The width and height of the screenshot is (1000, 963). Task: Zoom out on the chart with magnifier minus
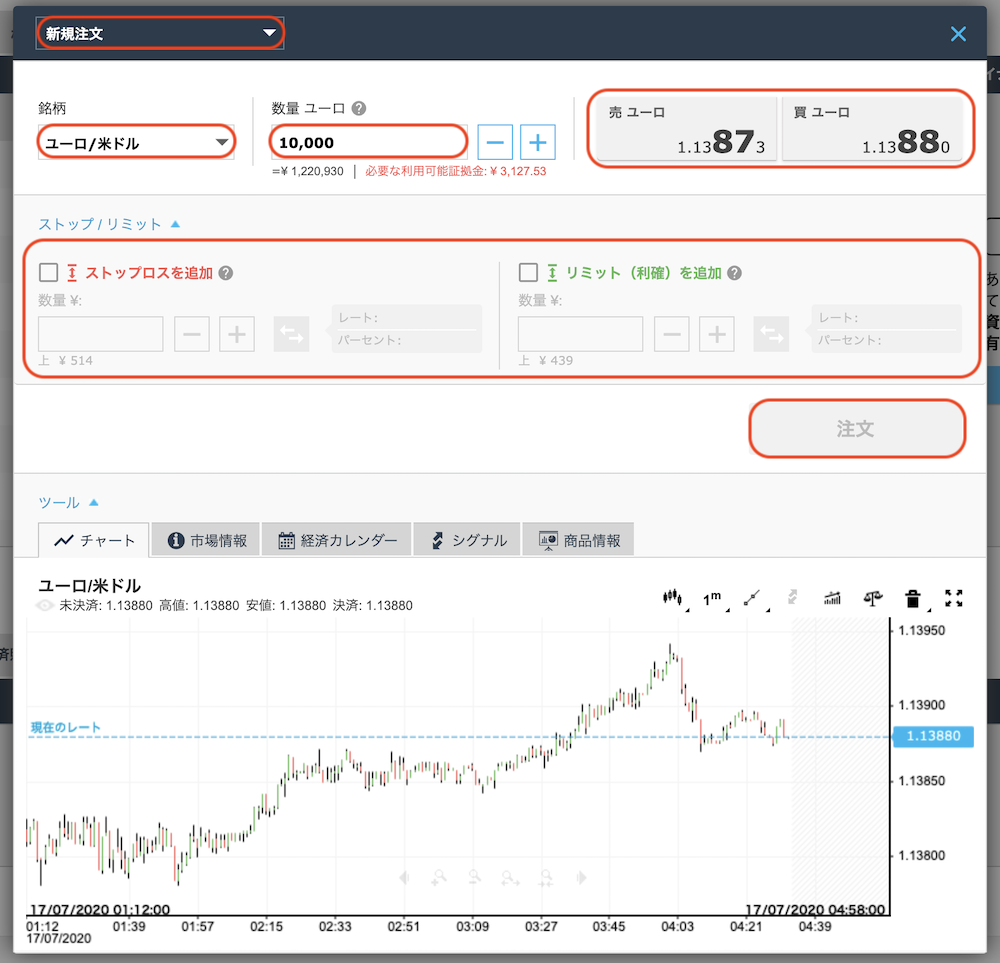click(474, 877)
